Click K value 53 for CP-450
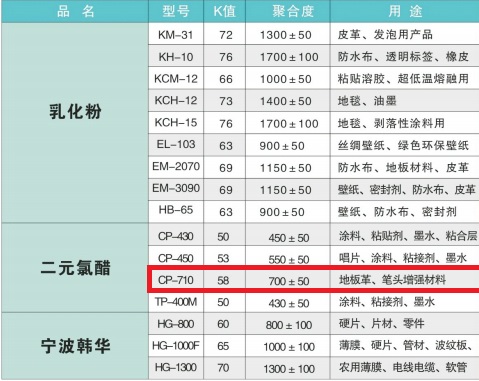 [223, 258]
